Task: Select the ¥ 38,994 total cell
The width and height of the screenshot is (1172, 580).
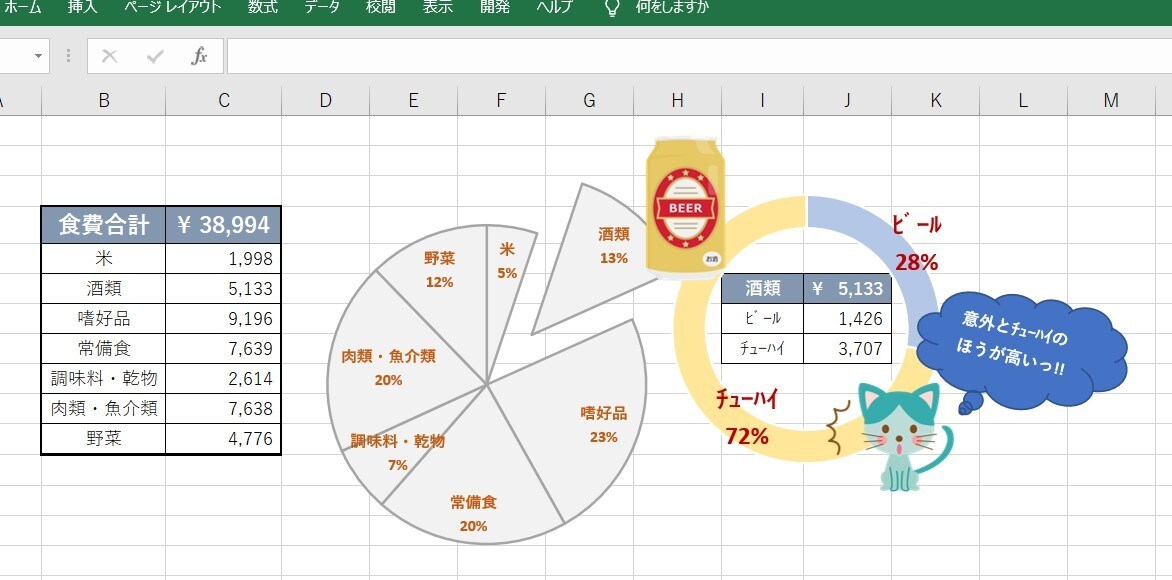Action: click(223, 225)
